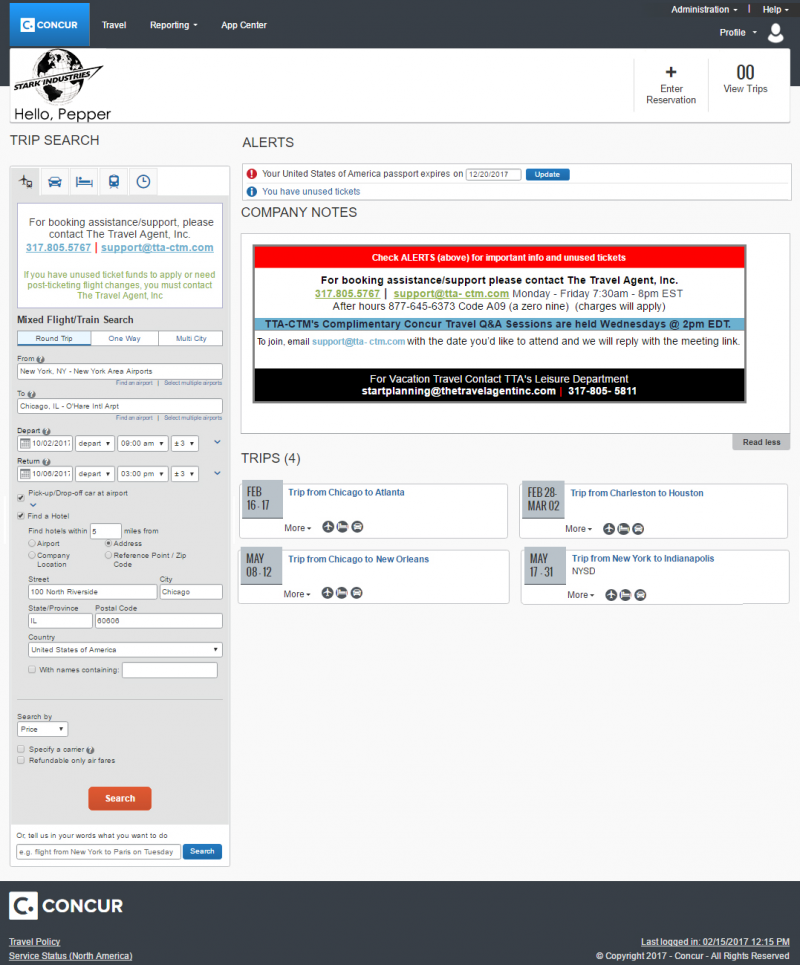
Task: Click the hotel Street address field
Action: [92, 592]
